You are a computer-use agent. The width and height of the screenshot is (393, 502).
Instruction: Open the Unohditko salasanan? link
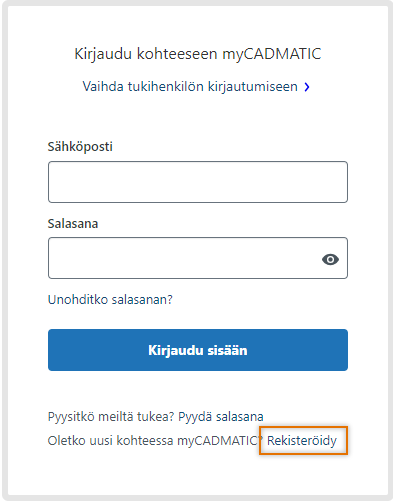click(110, 300)
